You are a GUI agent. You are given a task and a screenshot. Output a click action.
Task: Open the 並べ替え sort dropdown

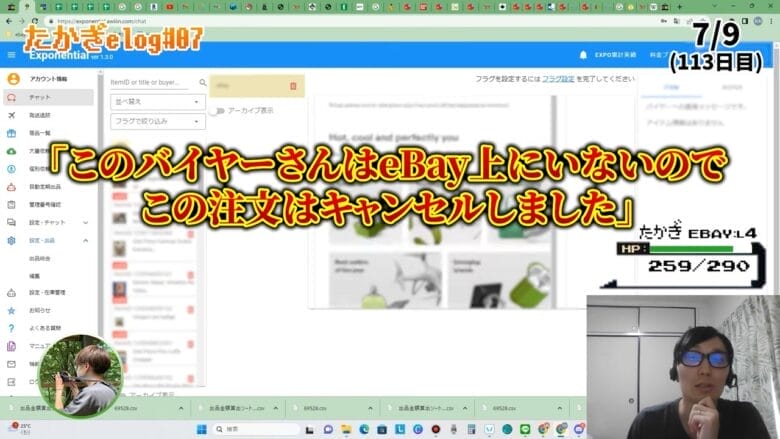158,101
